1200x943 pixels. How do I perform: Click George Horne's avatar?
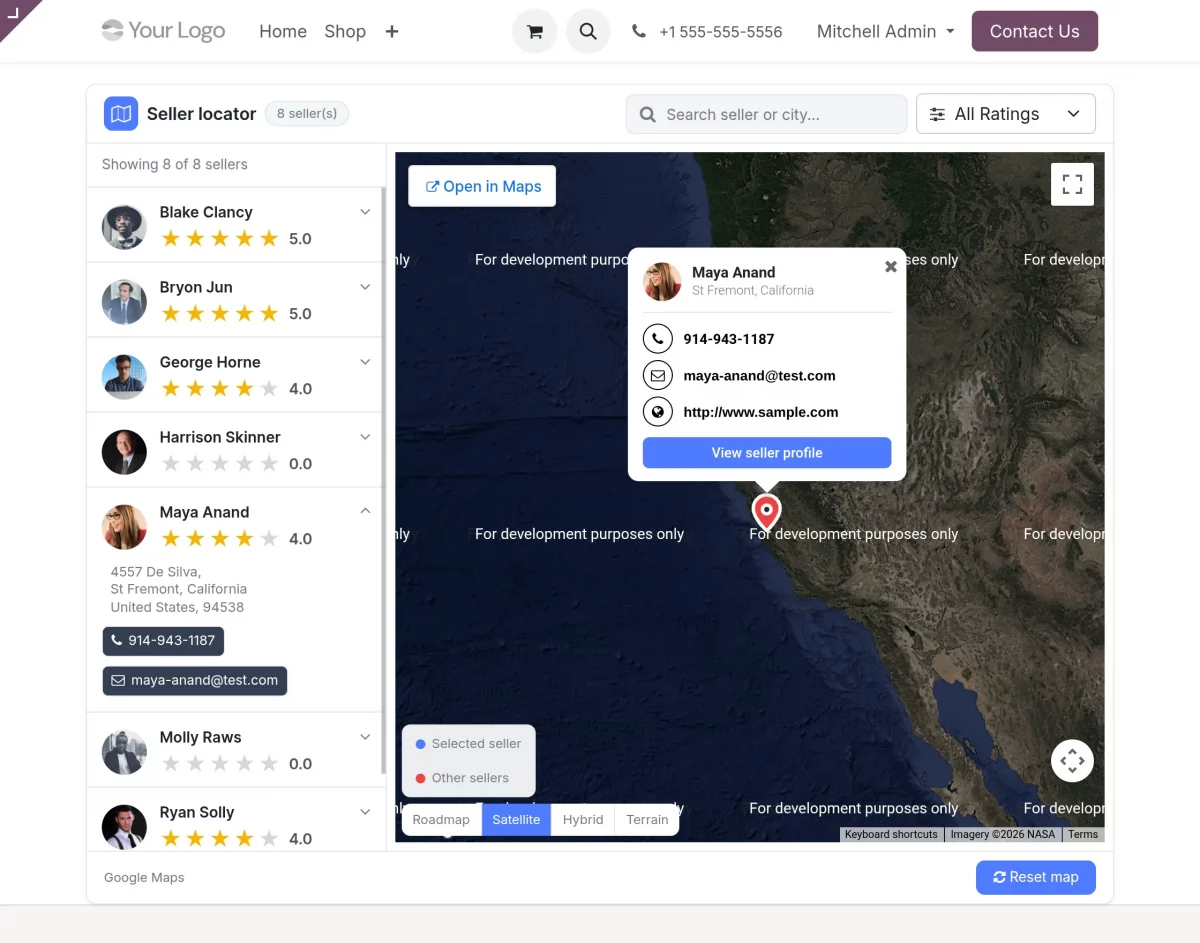124,377
